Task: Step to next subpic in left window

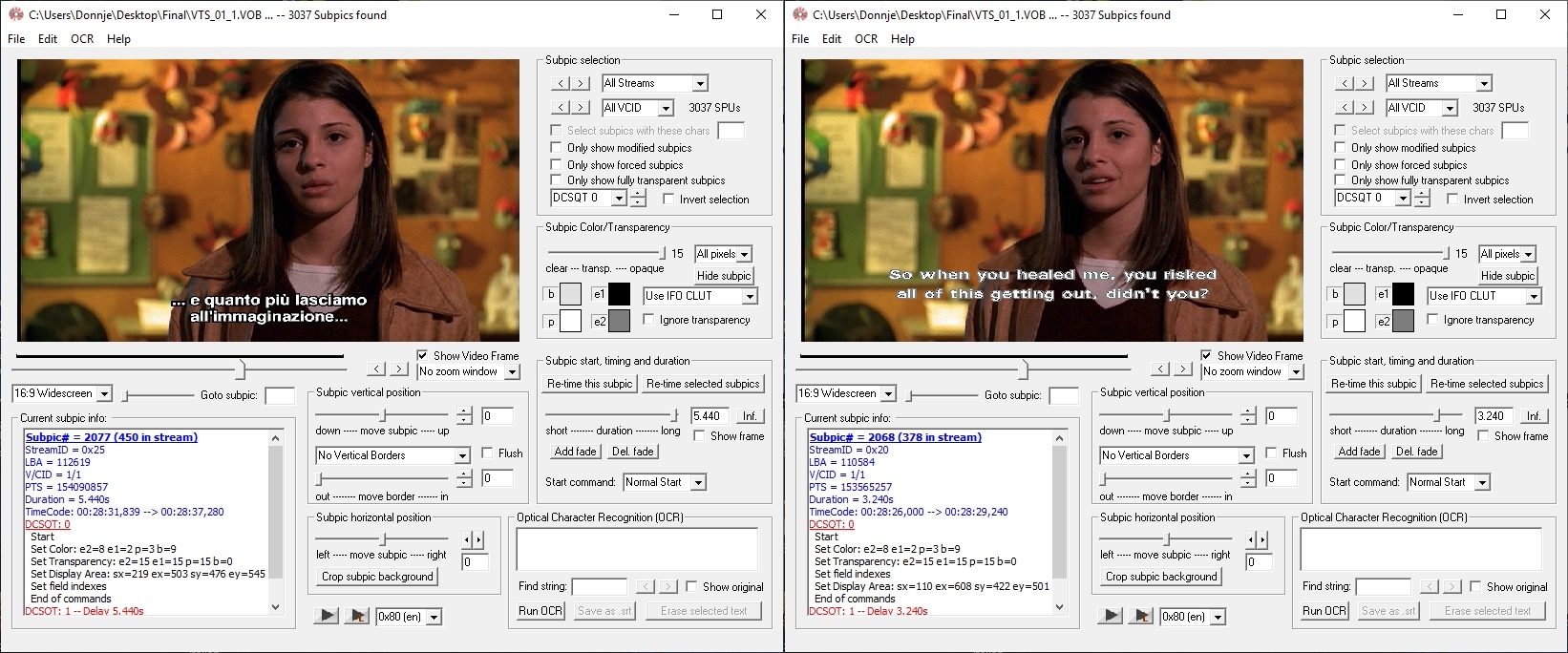Action: click(398, 369)
